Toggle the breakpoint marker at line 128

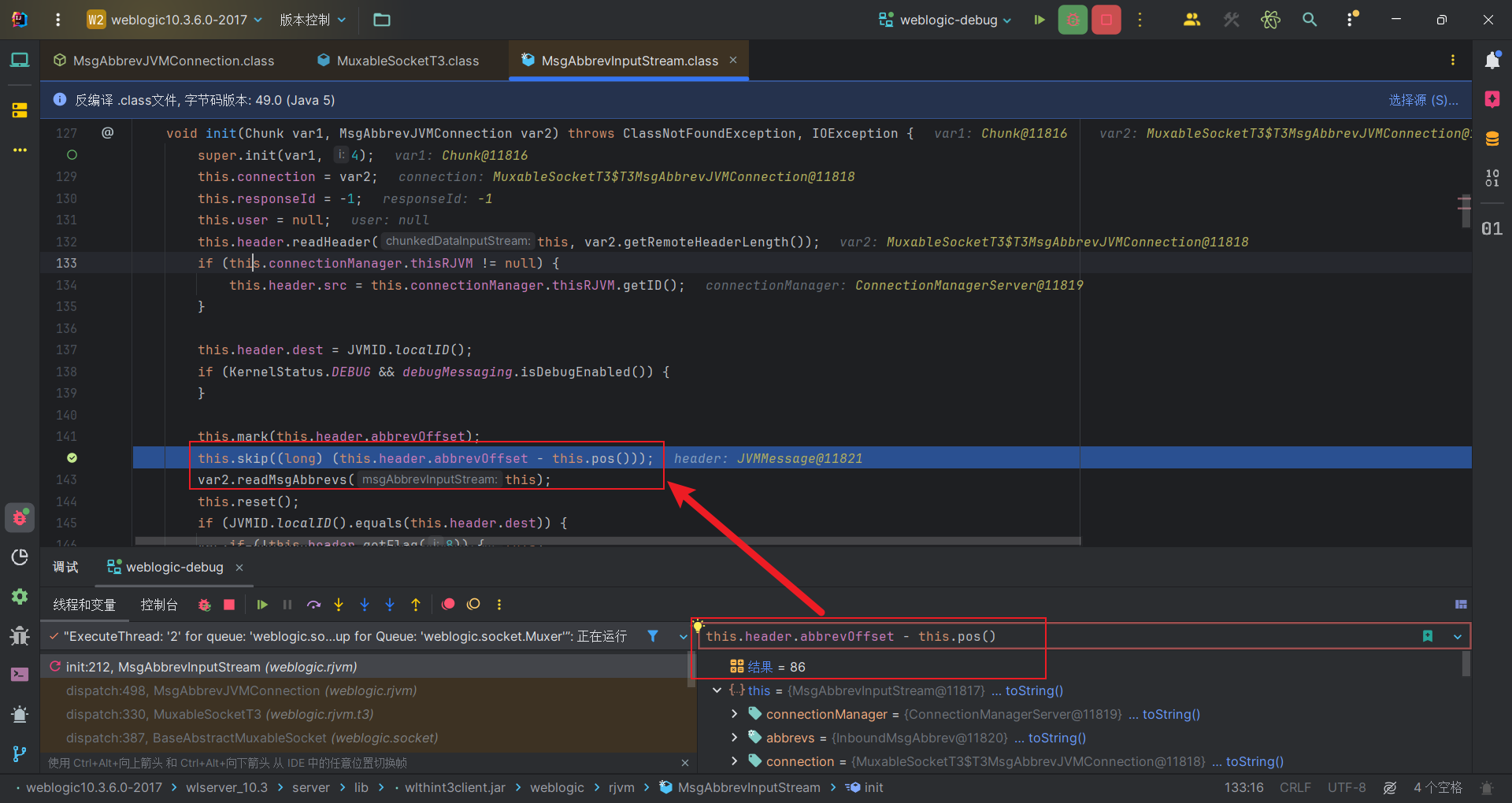tap(72, 155)
